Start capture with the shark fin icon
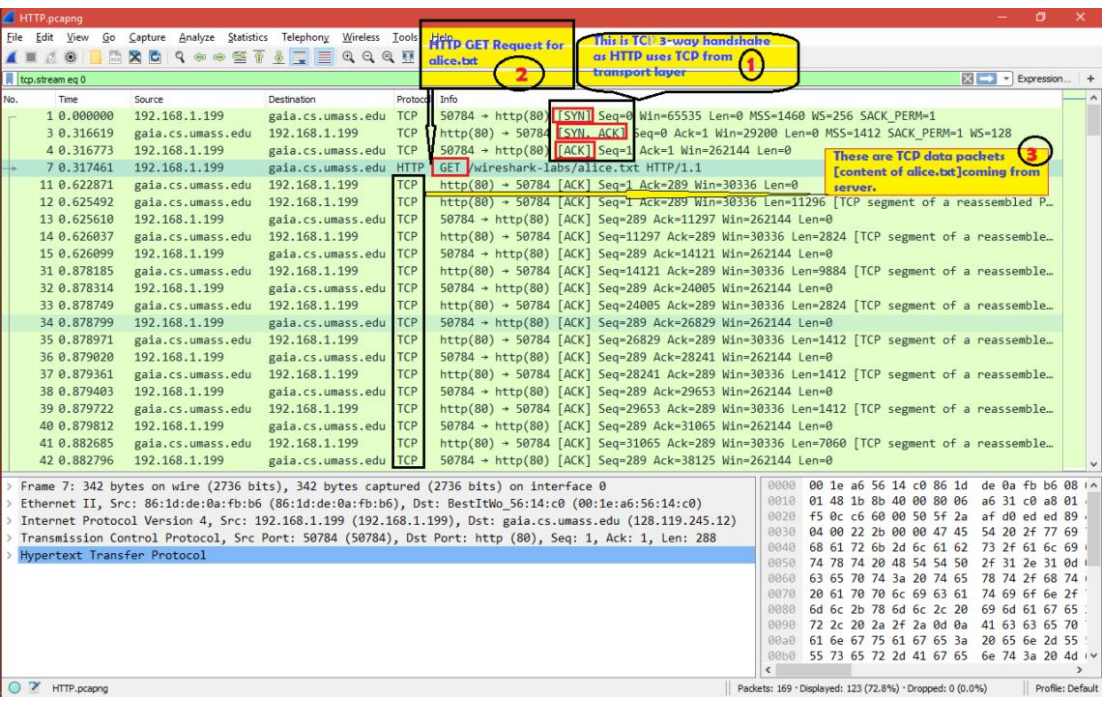Screen dimensions: 1106x701 11,57
